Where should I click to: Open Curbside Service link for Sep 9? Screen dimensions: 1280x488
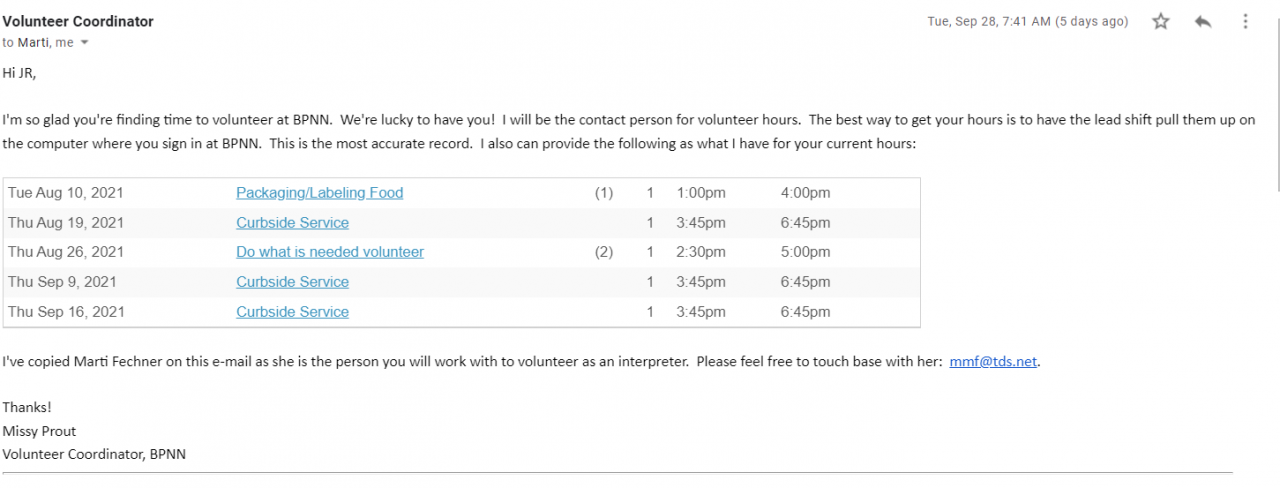[x=292, y=282]
